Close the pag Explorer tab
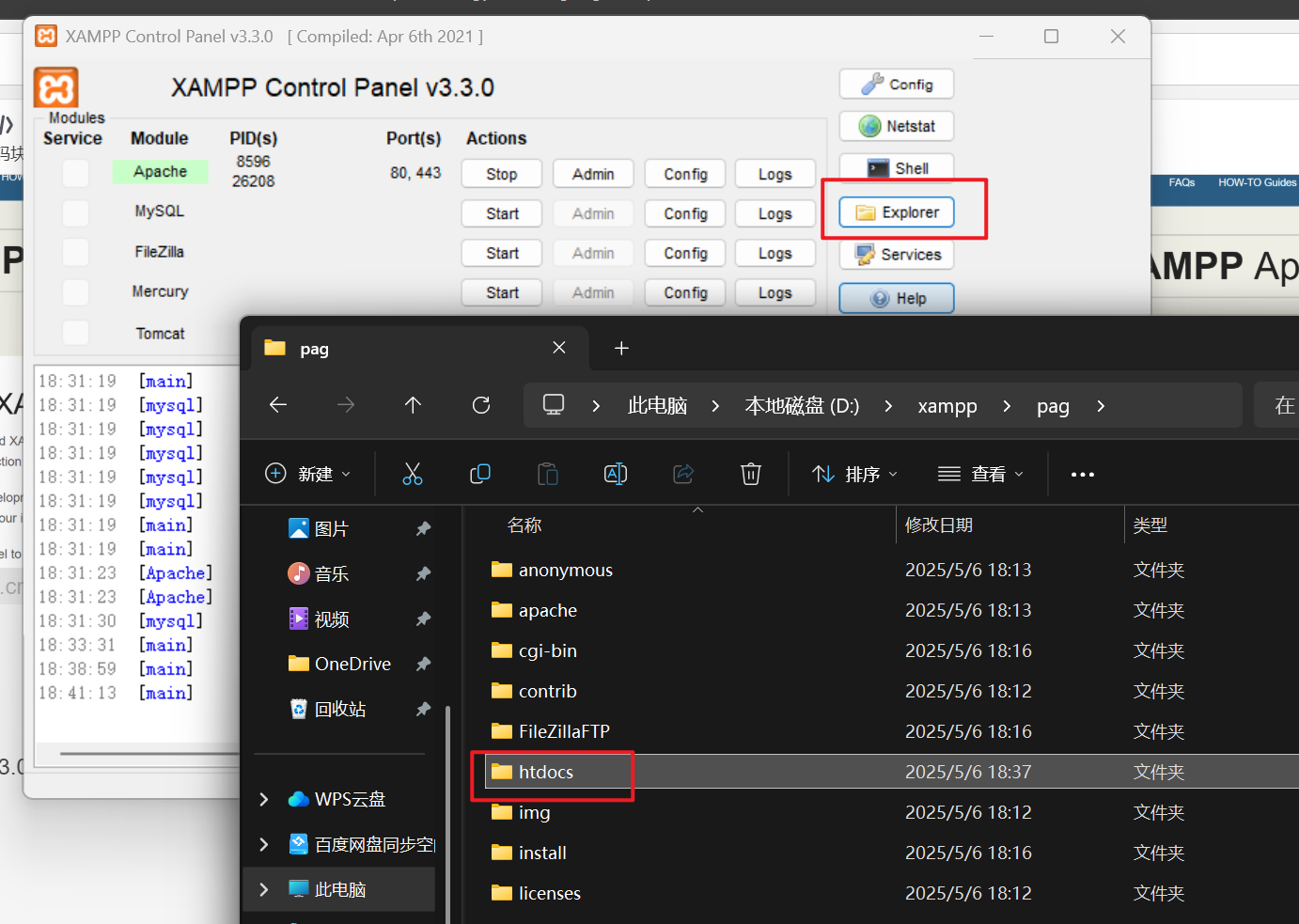This screenshot has width=1299, height=924. (x=559, y=348)
